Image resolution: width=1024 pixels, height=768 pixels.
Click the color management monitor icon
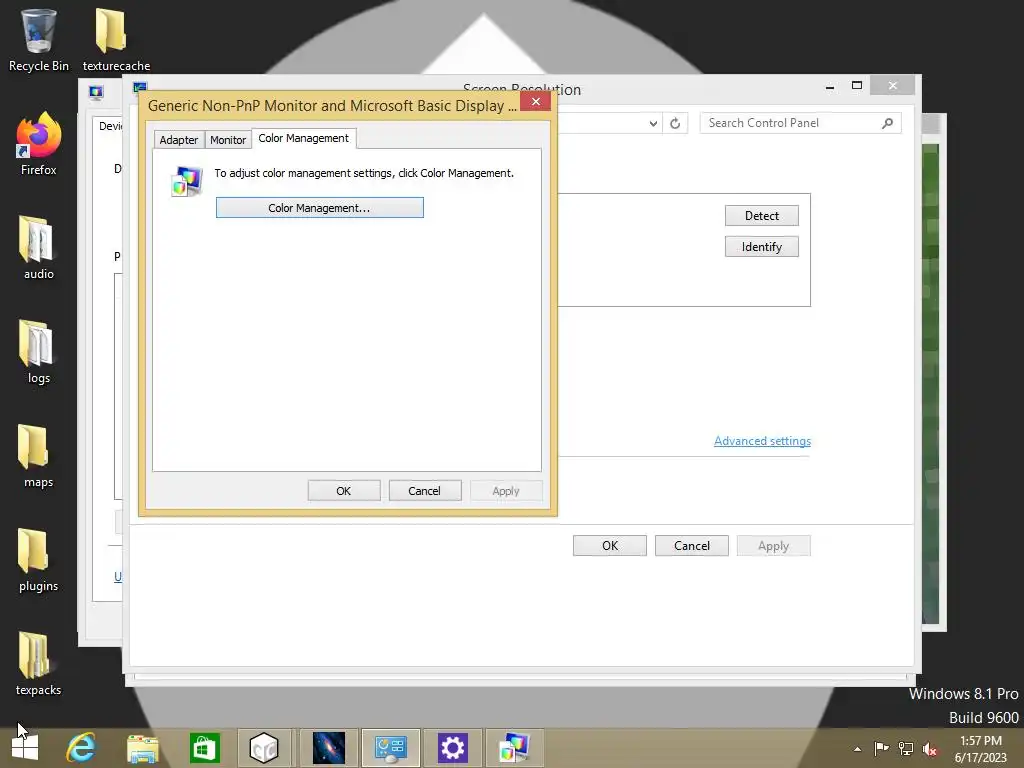(187, 181)
